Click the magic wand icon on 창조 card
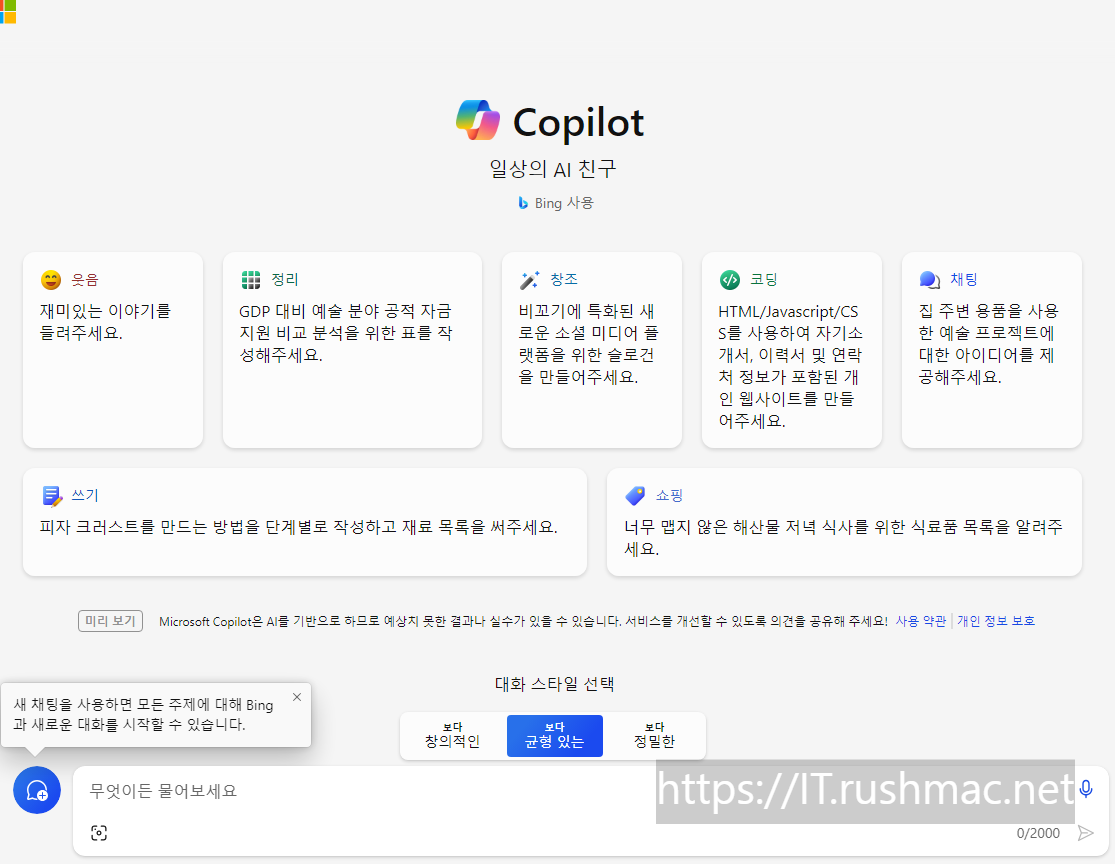 point(530,279)
